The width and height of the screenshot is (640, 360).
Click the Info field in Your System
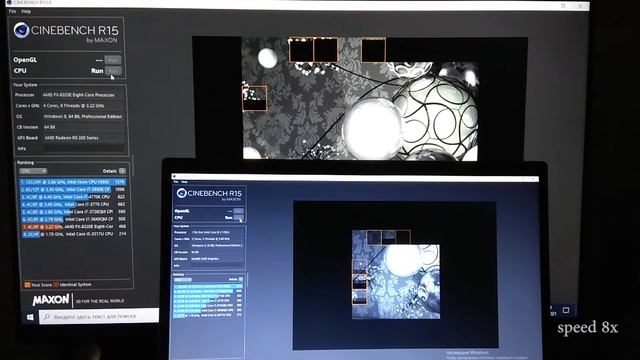[x=84, y=149]
